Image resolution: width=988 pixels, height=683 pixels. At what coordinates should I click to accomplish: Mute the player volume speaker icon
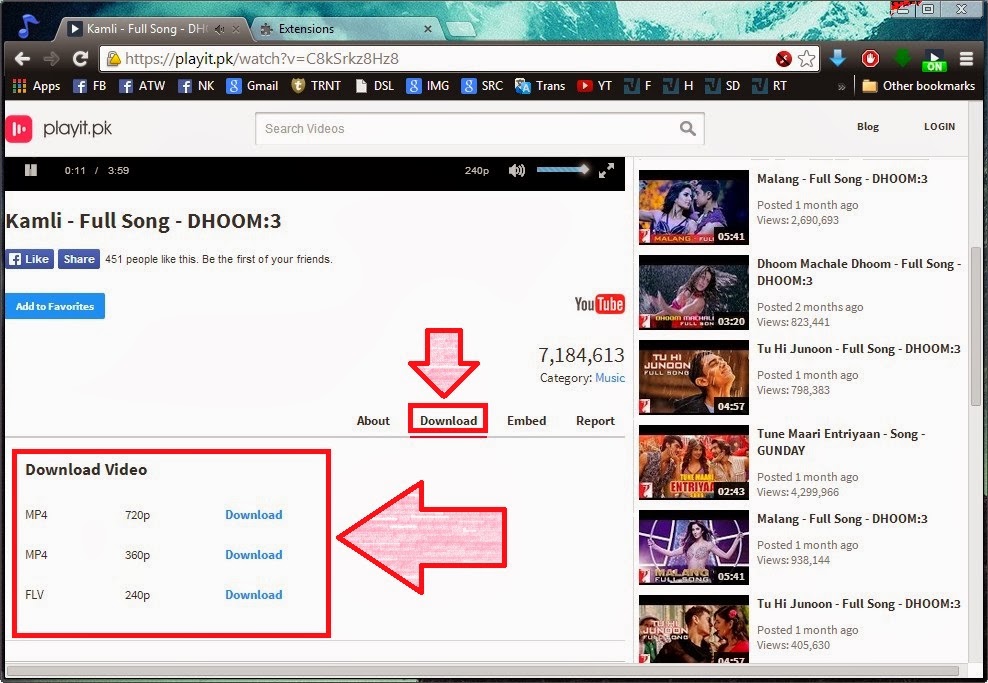[x=517, y=171]
